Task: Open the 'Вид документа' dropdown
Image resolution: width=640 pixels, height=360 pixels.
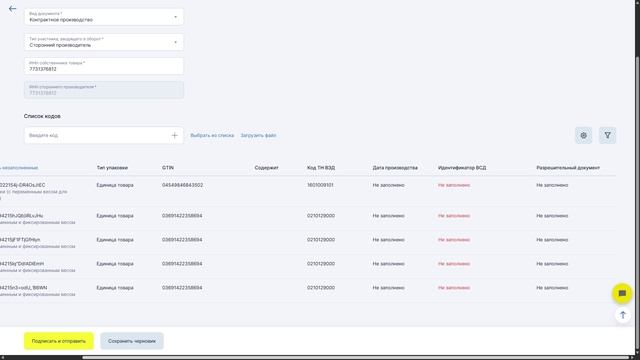Action: click(x=104, y=17)
